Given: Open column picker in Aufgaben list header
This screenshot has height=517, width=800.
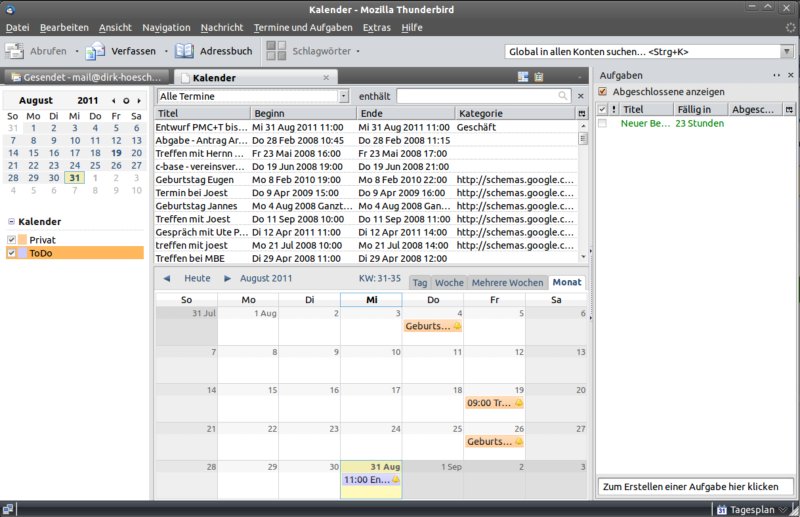Looking at the screenshot, I should point(789,109).
